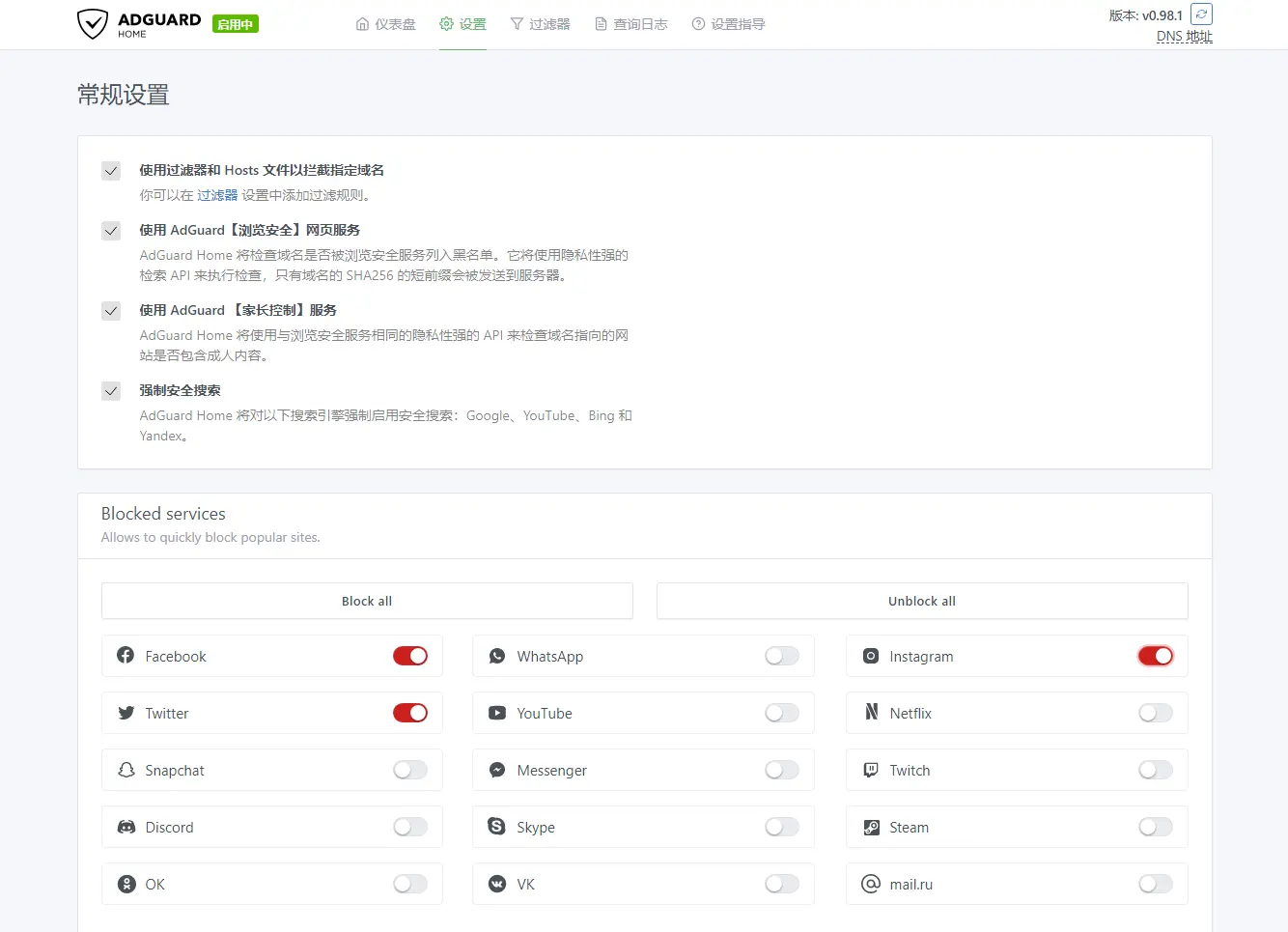Turn off the Twitter block toggle

click(410, 713)
